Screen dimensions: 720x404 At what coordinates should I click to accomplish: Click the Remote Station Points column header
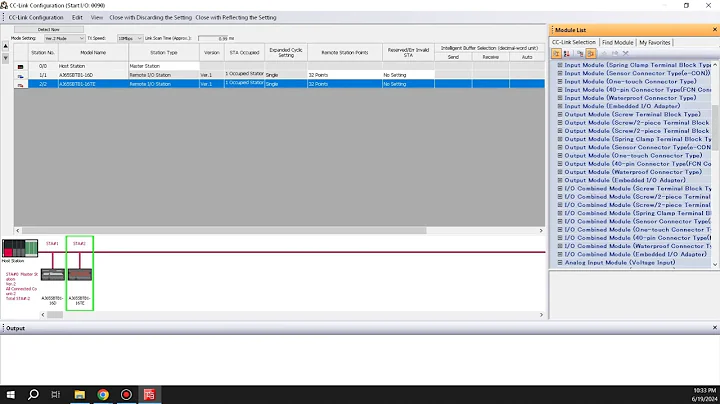click(345, 53)
